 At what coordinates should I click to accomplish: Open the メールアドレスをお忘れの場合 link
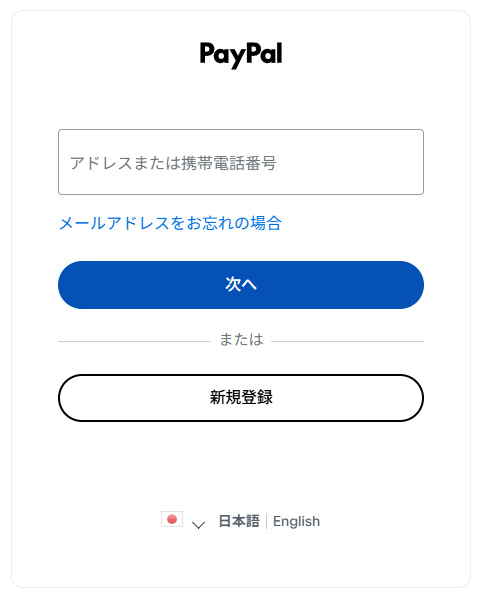[170, 223]
